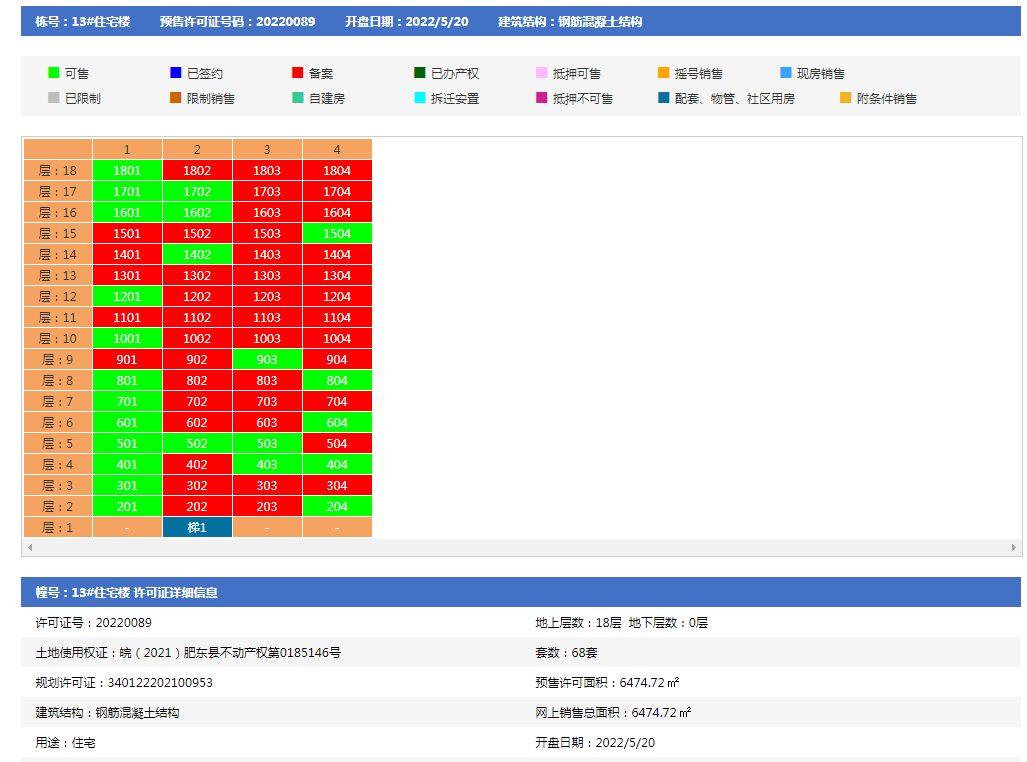The image size is (1027, 762).
Task: Click the right arrow of horizontal scrollbar
Action: (1014, 547)
